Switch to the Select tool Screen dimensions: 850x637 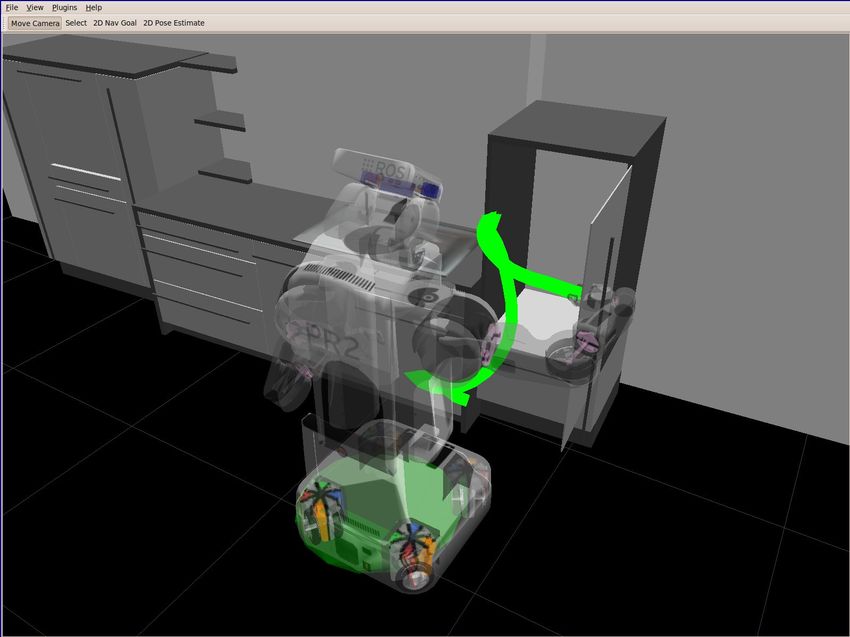76,23
